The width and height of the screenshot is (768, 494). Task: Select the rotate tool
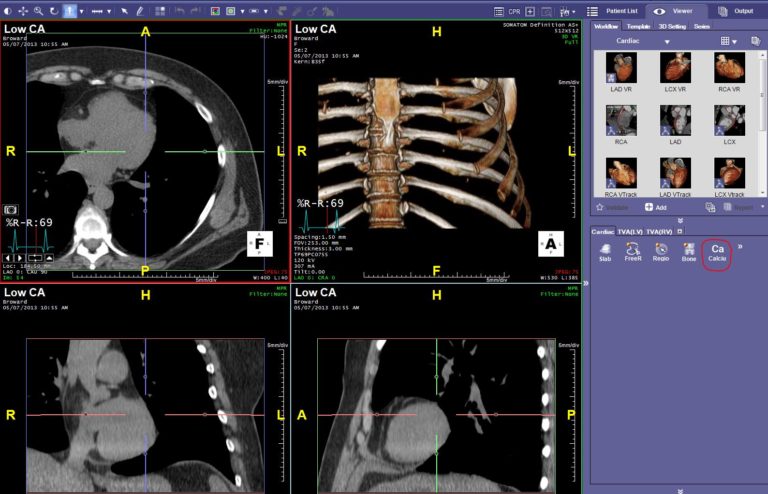[x=54, y=11]
